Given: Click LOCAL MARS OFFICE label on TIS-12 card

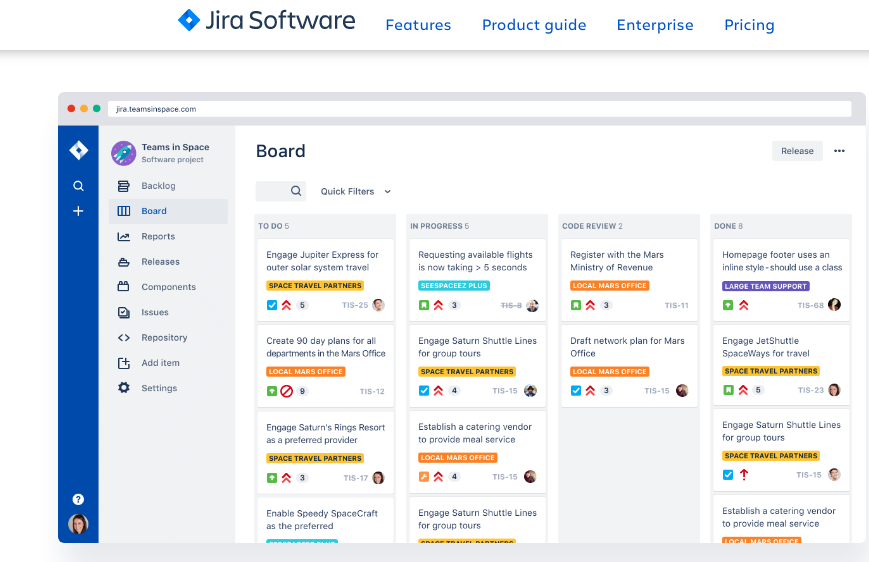Looking at the screenshot, I should coord(305,371).
